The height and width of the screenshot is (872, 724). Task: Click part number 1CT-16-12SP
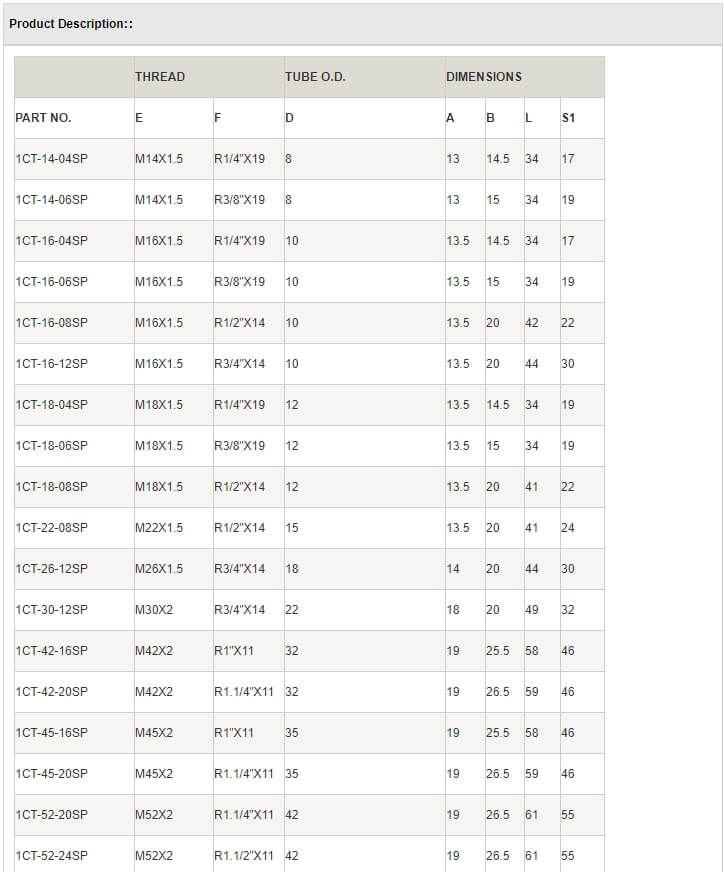(52, 364)
